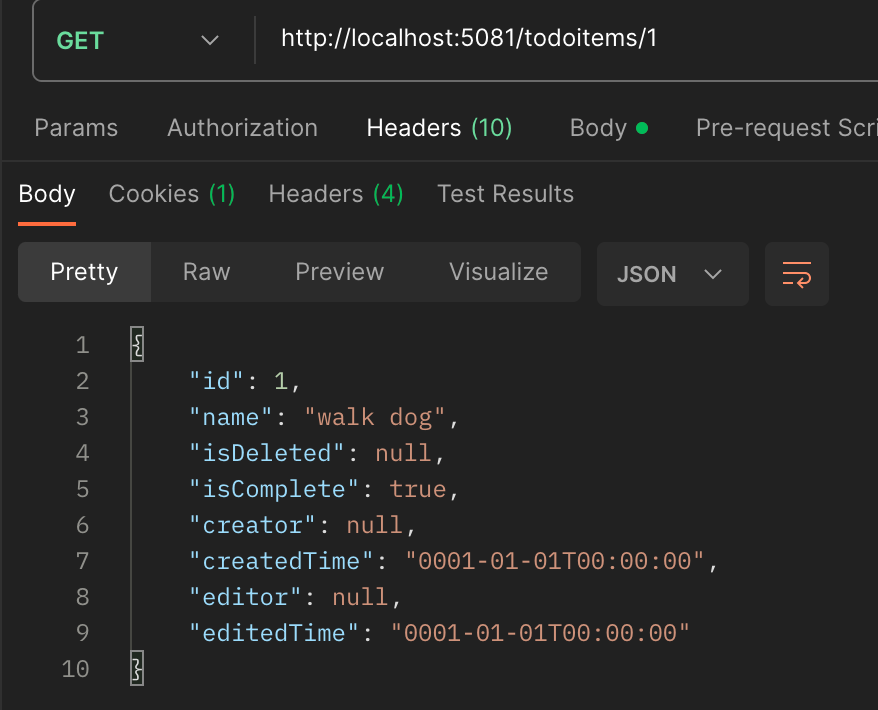The height and width of the screenshot is (710, 878).
Task: Click the "editor" key
Action: 245,597
